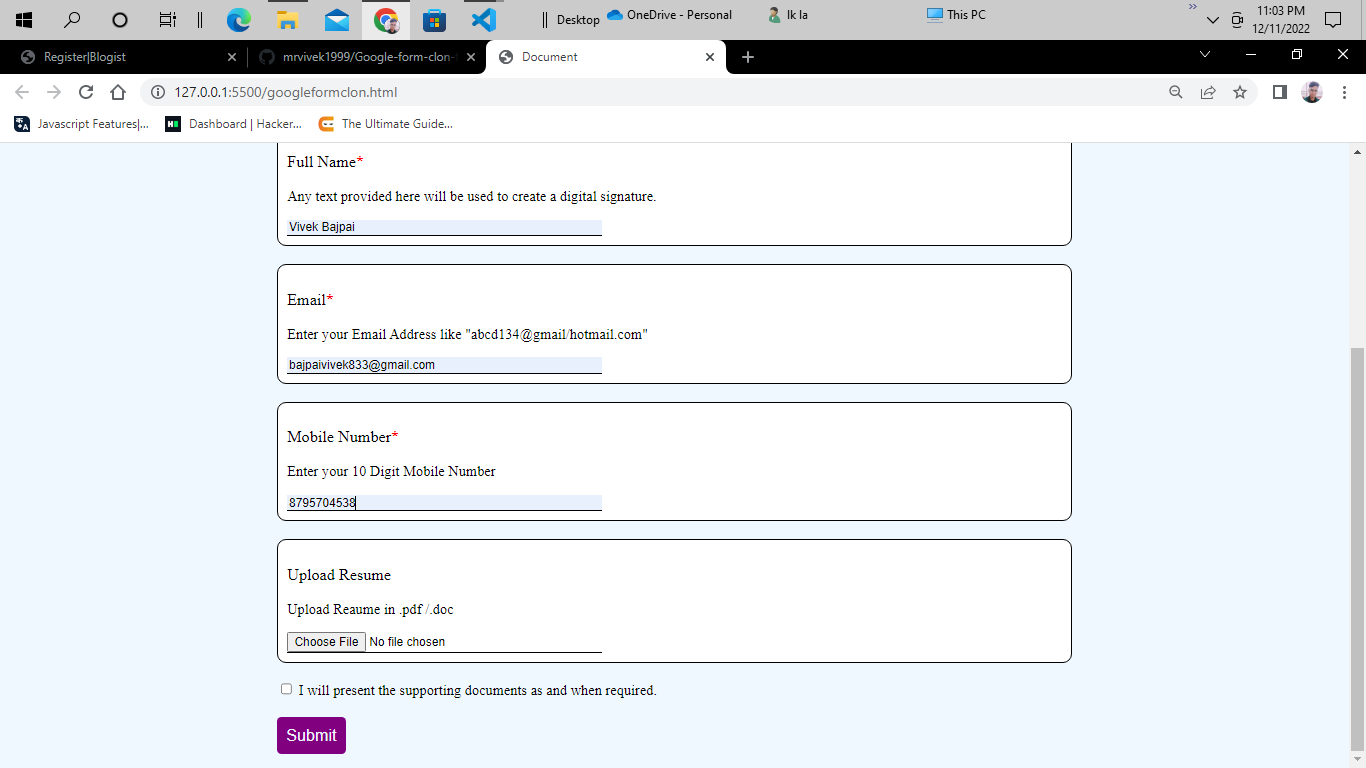Submit the form
The height and width of the screenshot is (768, 1366).
point(311,735)
